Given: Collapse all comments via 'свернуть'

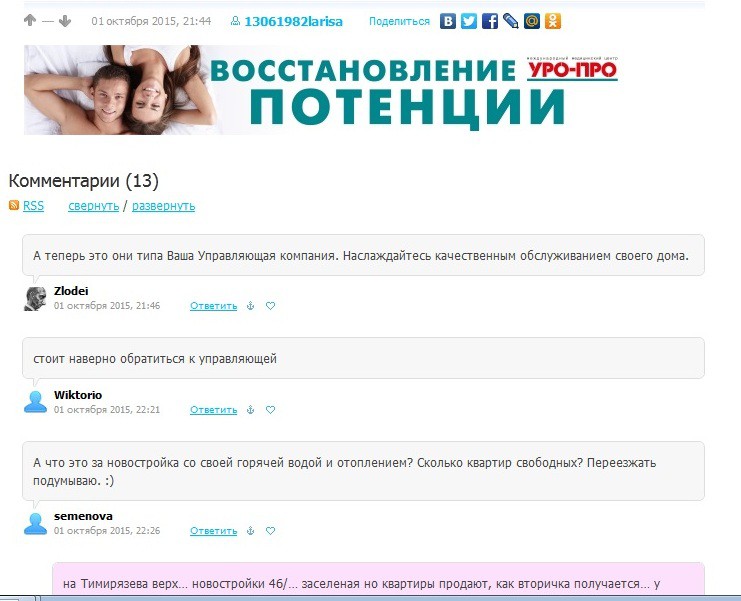Looking at the screenshot, I should pos(93,206).
